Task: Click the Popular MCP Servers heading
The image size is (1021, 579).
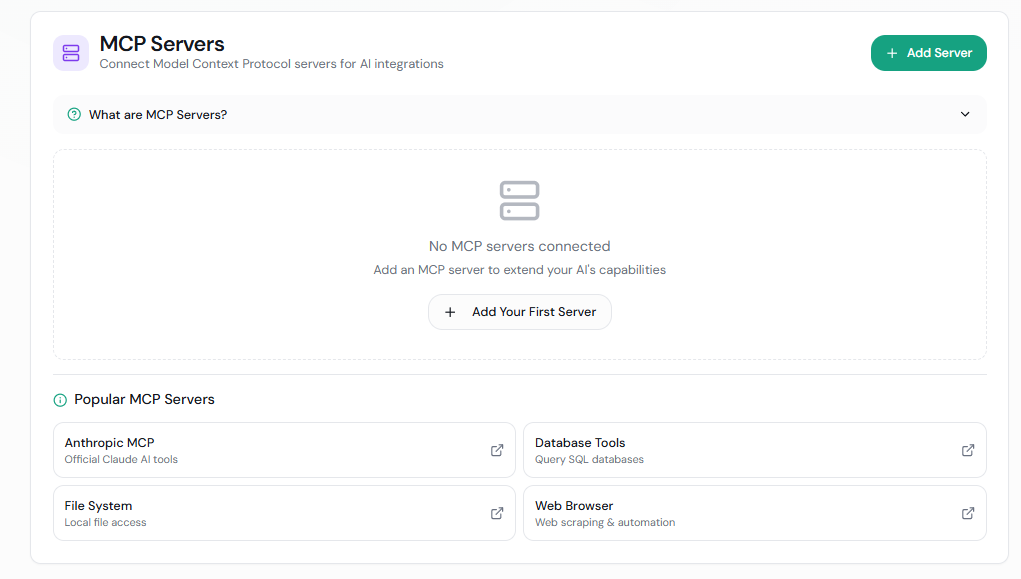Action: [144, 400]
